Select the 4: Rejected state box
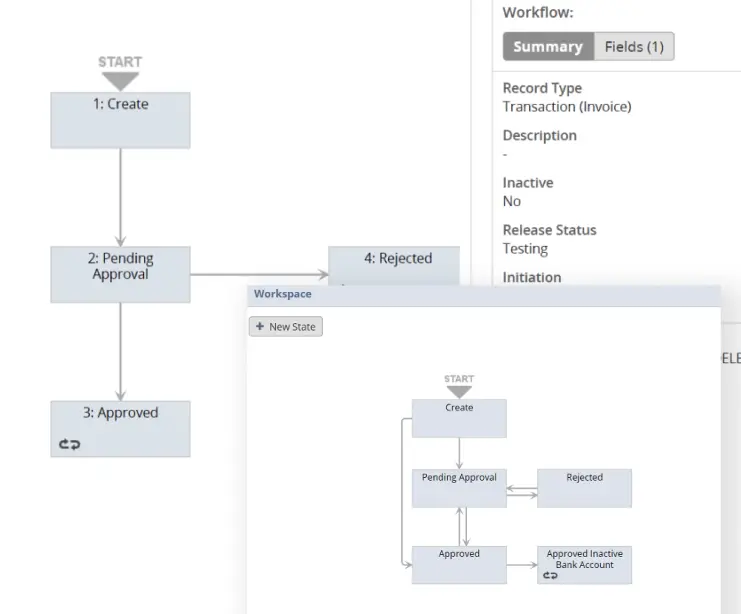Screen dimensions: 741x614 coord(394,264)
